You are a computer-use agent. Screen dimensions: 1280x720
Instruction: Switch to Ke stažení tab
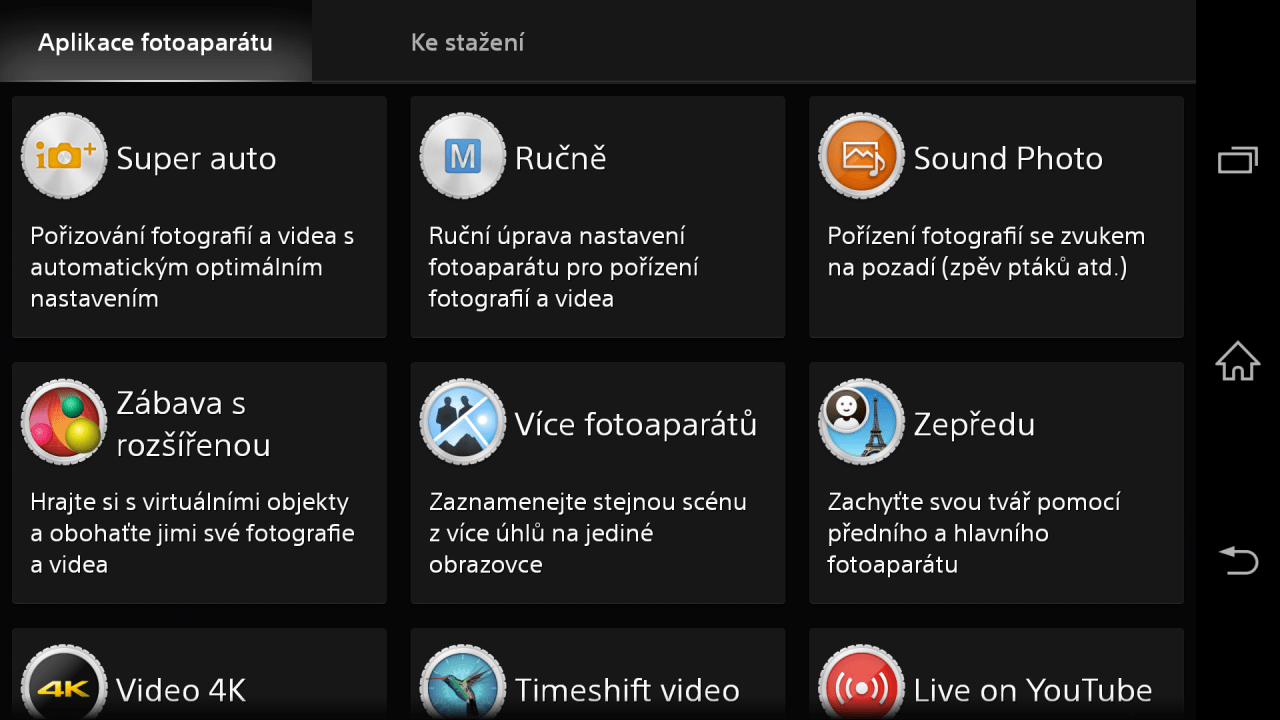coord(467,42)
